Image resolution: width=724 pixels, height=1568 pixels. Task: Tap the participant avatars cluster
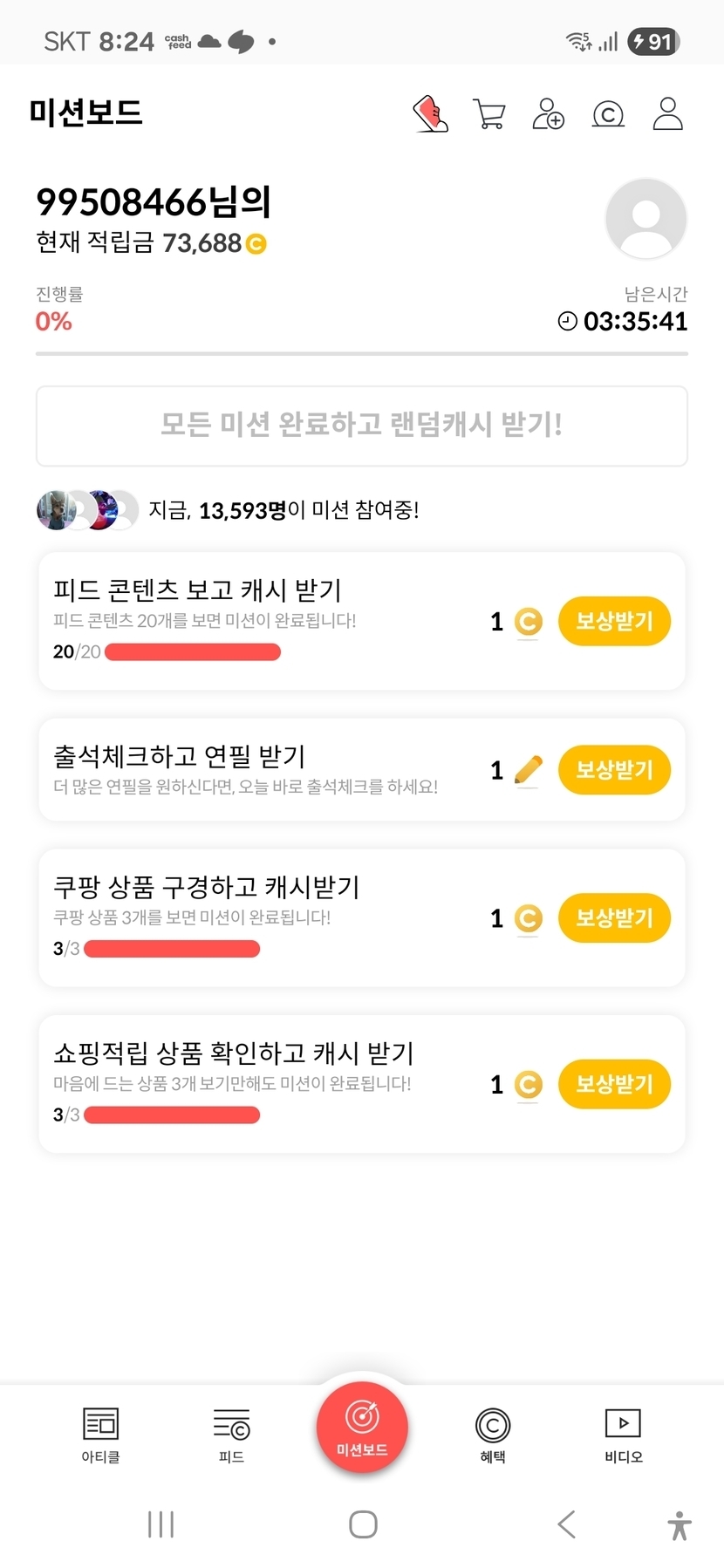tap(87, 510)
